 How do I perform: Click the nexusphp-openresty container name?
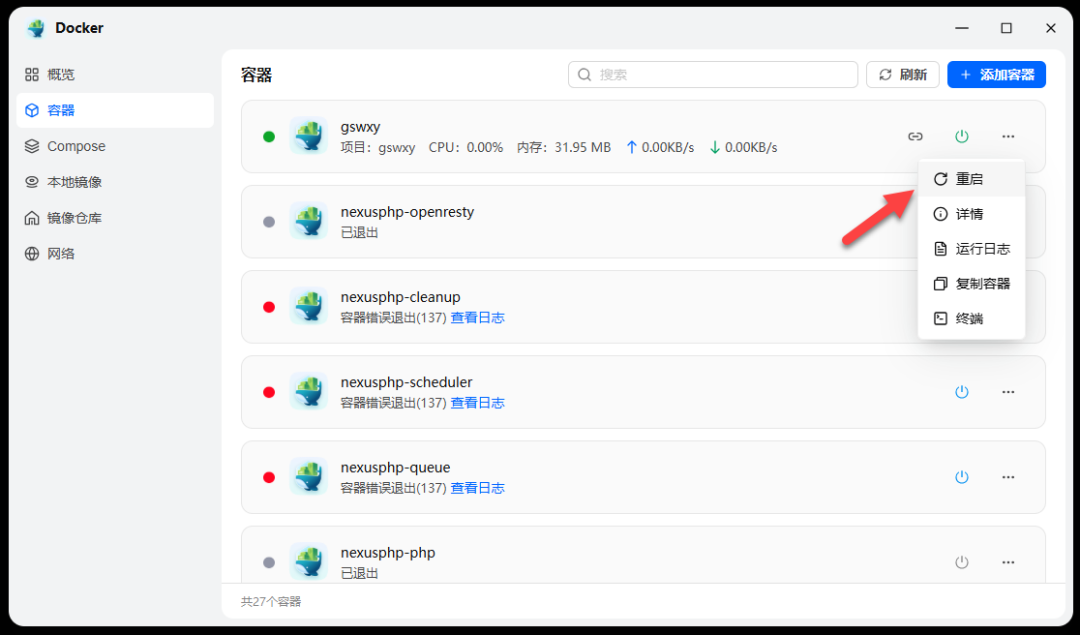click(407, 212)
